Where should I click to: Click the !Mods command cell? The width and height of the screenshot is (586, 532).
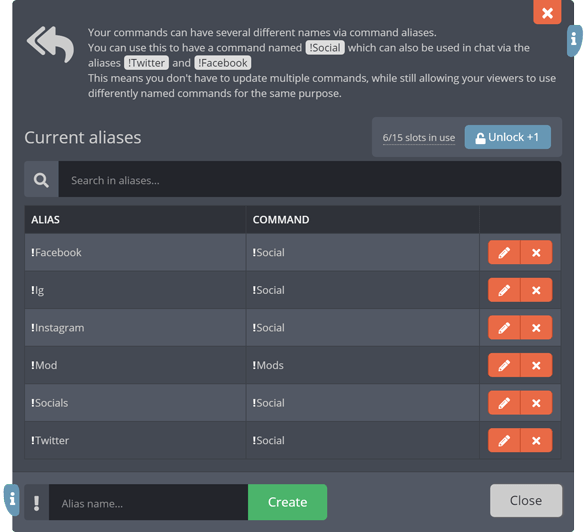(x=363, y=365)
